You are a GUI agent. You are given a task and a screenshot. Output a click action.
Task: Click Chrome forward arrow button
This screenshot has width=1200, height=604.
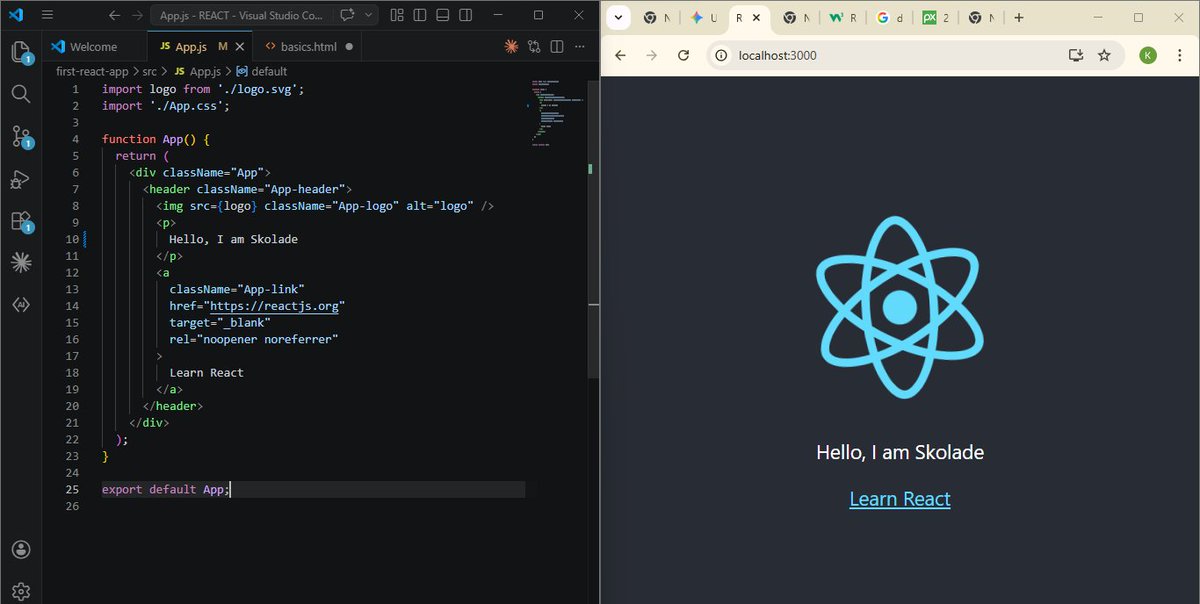652,55
